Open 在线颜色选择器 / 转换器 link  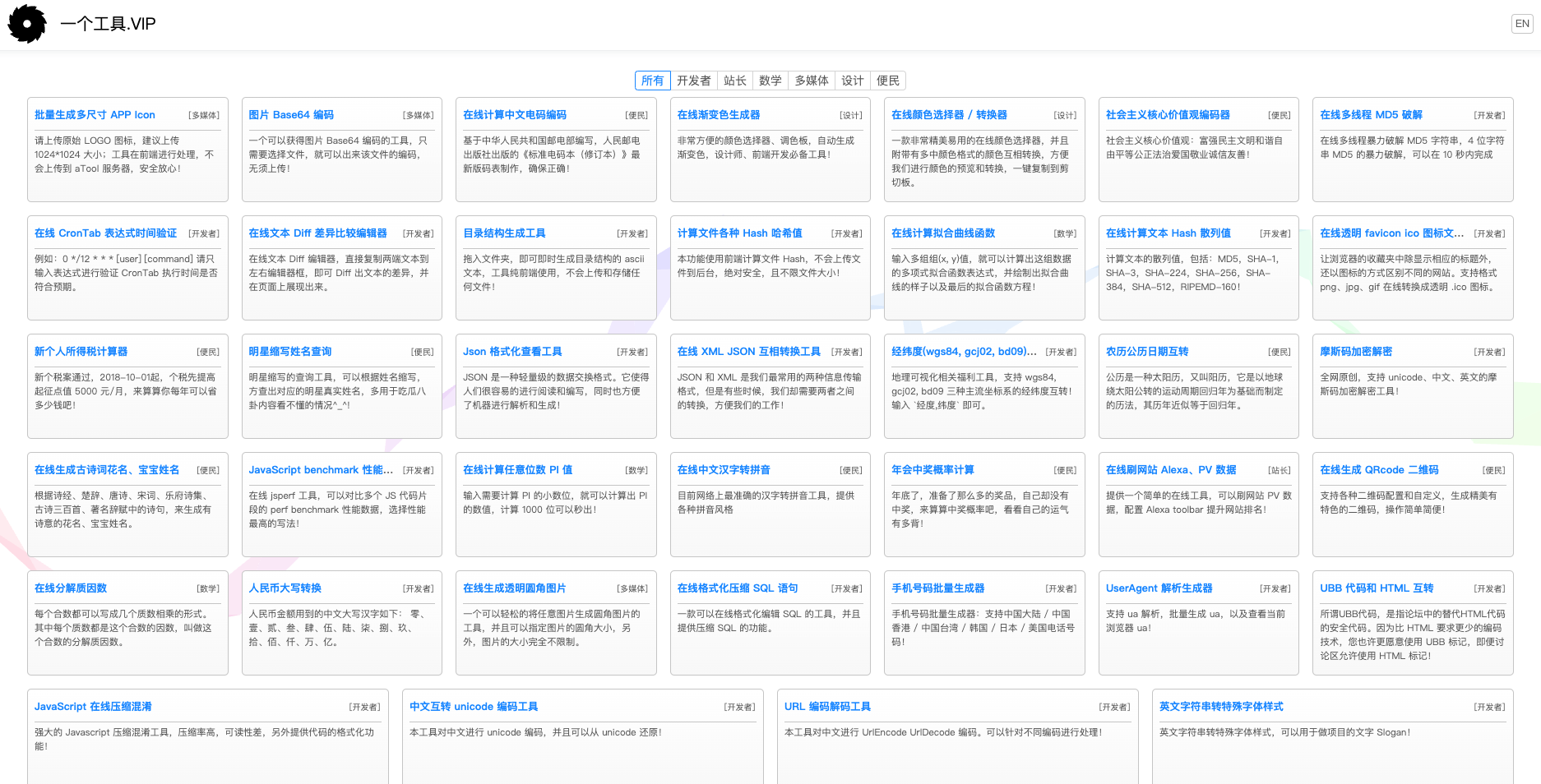click(949, 115)
